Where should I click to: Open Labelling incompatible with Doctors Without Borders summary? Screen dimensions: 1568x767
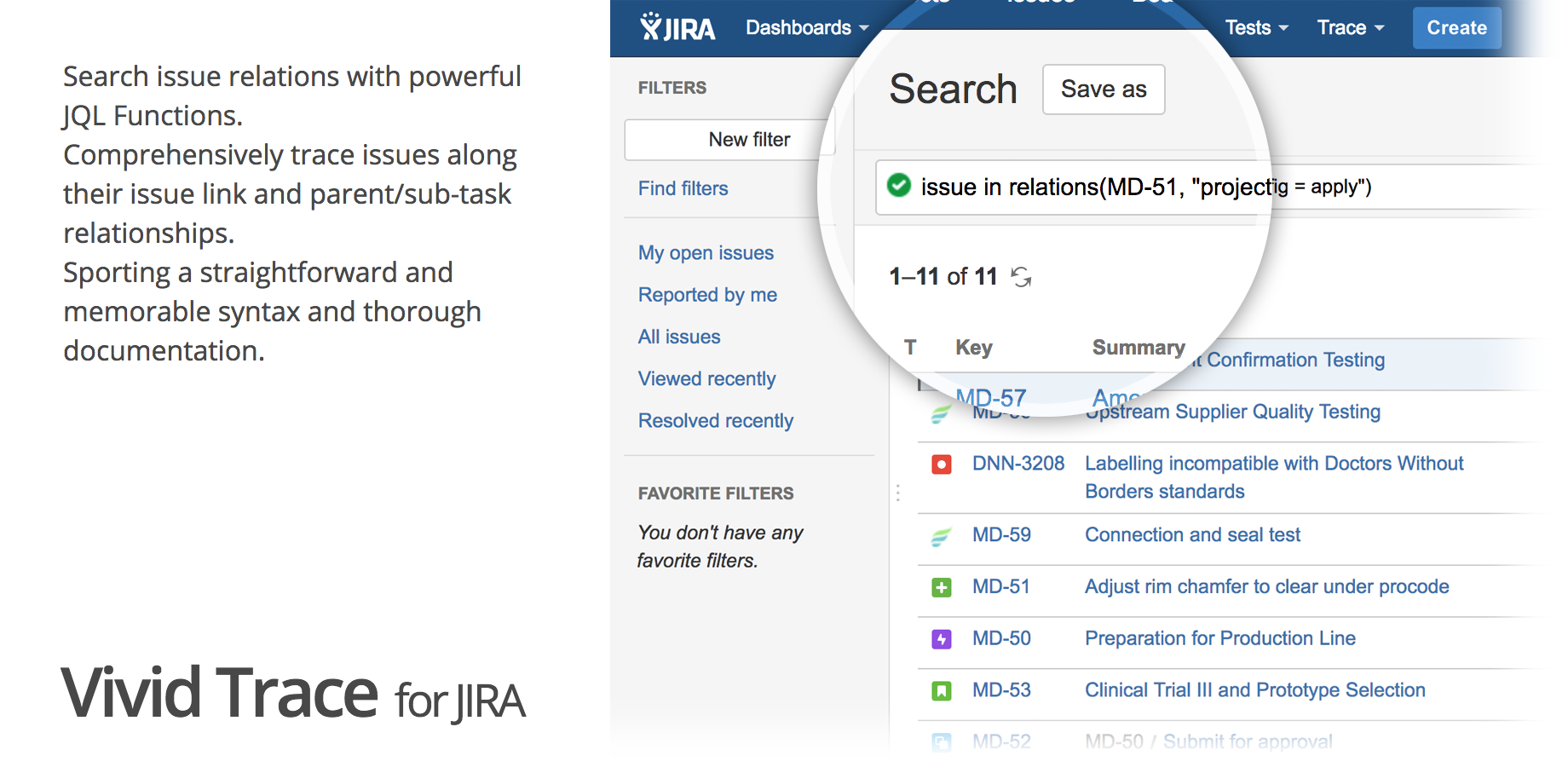pyautogui.click(x=1274, y=477)
